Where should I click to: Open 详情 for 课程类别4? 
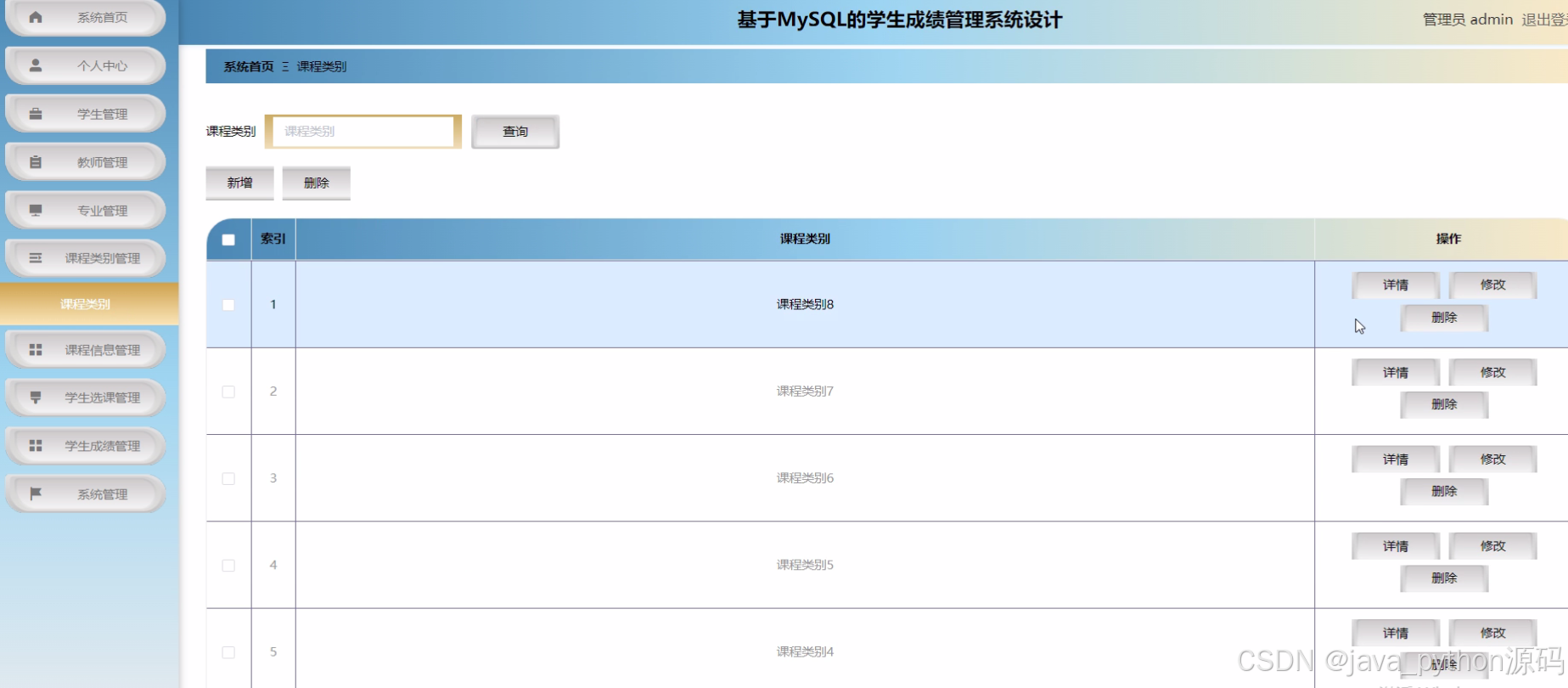(1396, 633)
